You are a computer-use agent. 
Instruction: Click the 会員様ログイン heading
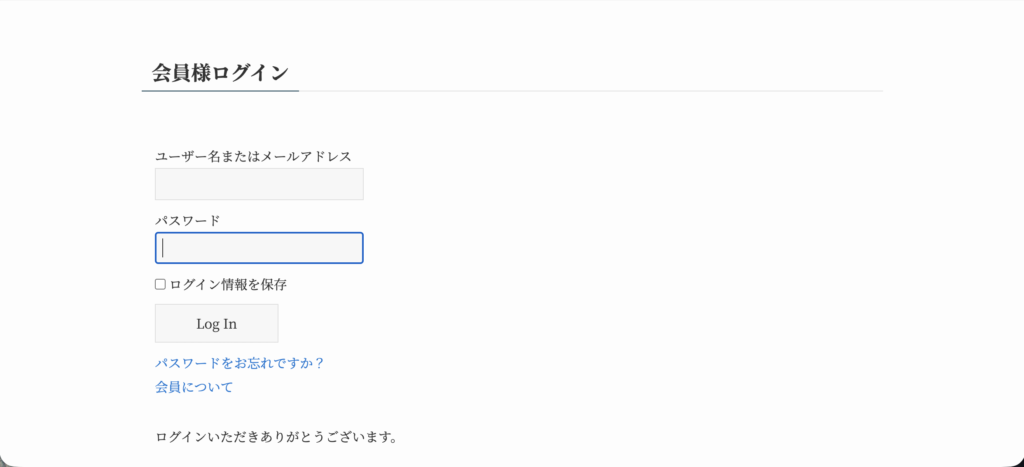(x=220, y=72)
